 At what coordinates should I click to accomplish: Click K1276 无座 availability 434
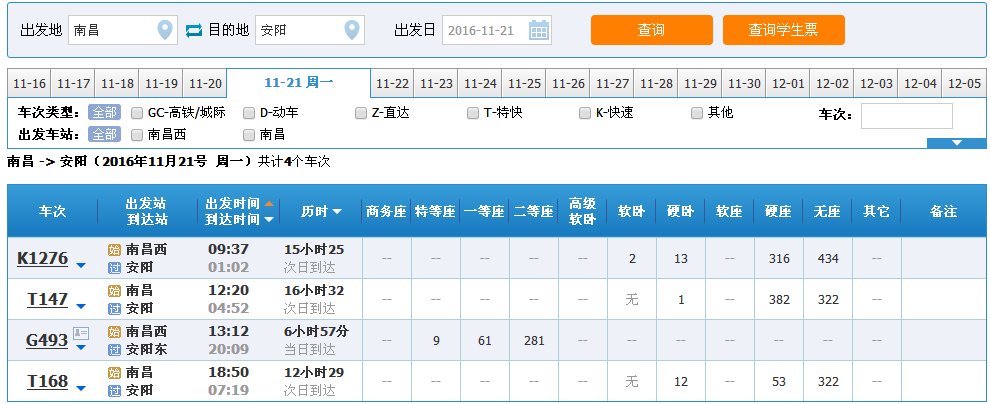click(x=828, y=259)
